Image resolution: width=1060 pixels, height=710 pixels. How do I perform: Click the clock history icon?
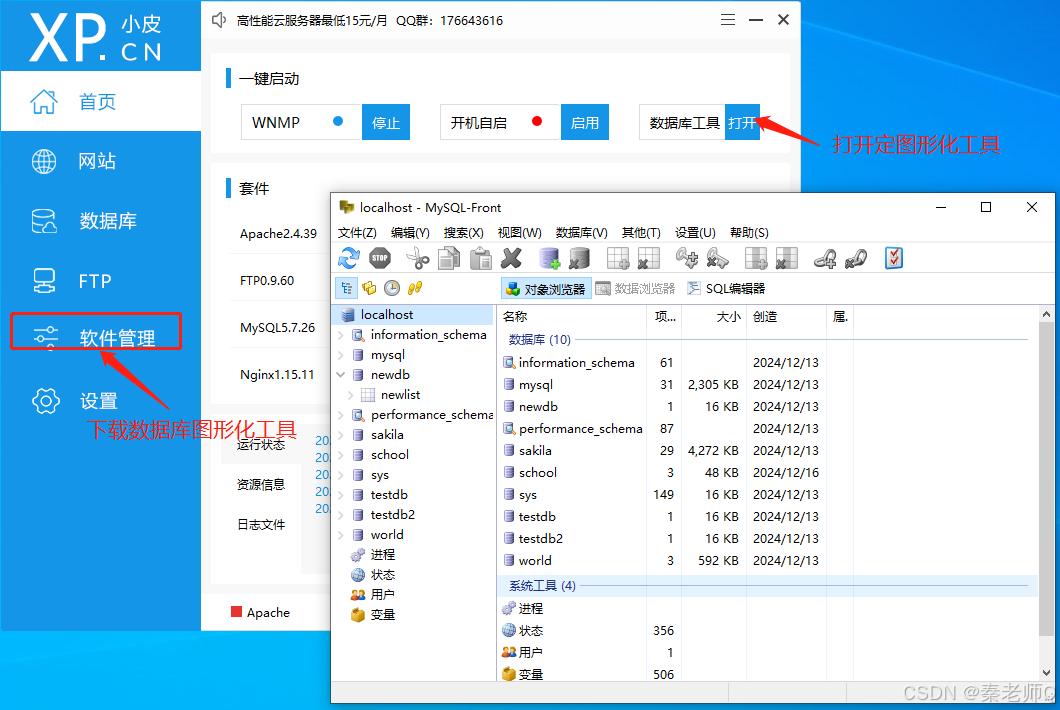click(392, 288)
